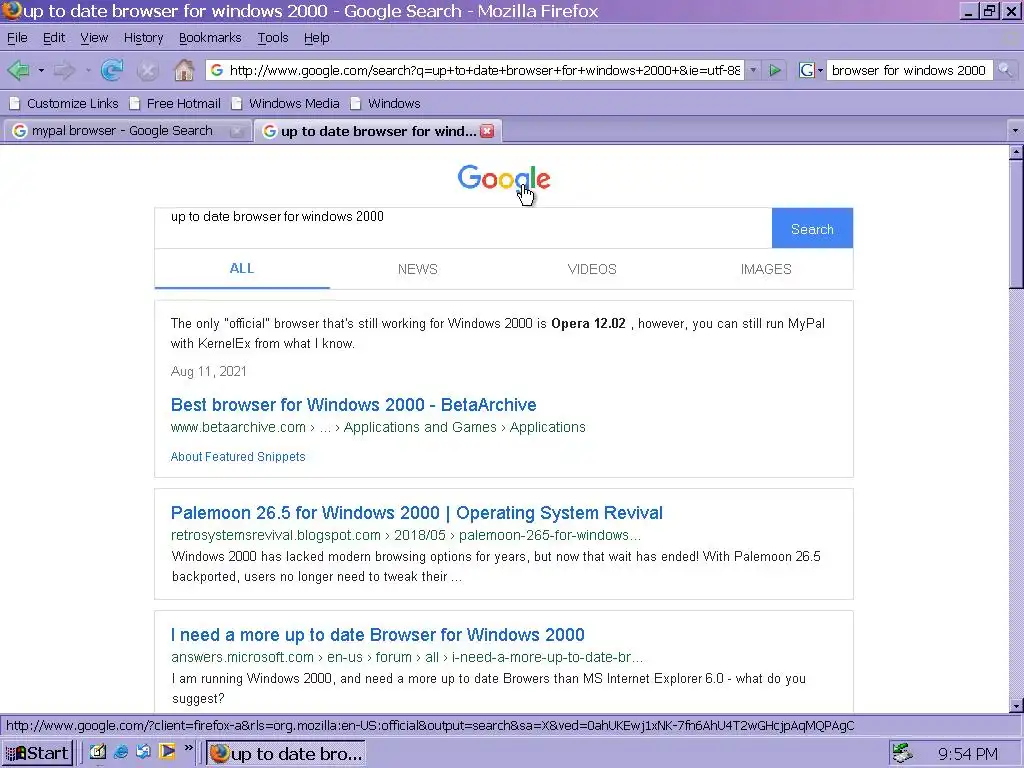1024x768 pixels.
Task: Click the Back navigation arrow
Action: (18, 70)
